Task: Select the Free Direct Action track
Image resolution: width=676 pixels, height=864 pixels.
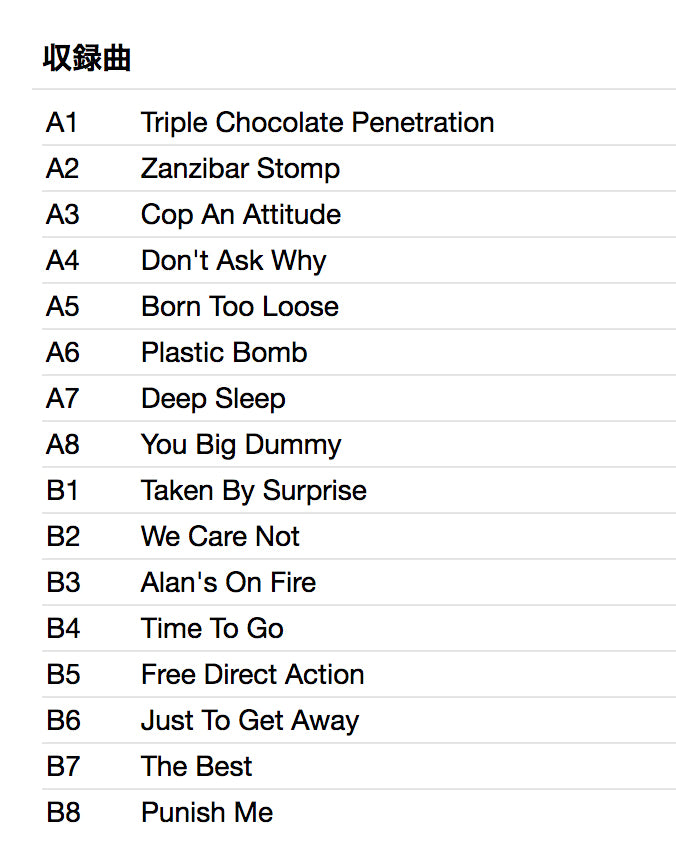Action: pyautogui.click(x=252, y=675)
